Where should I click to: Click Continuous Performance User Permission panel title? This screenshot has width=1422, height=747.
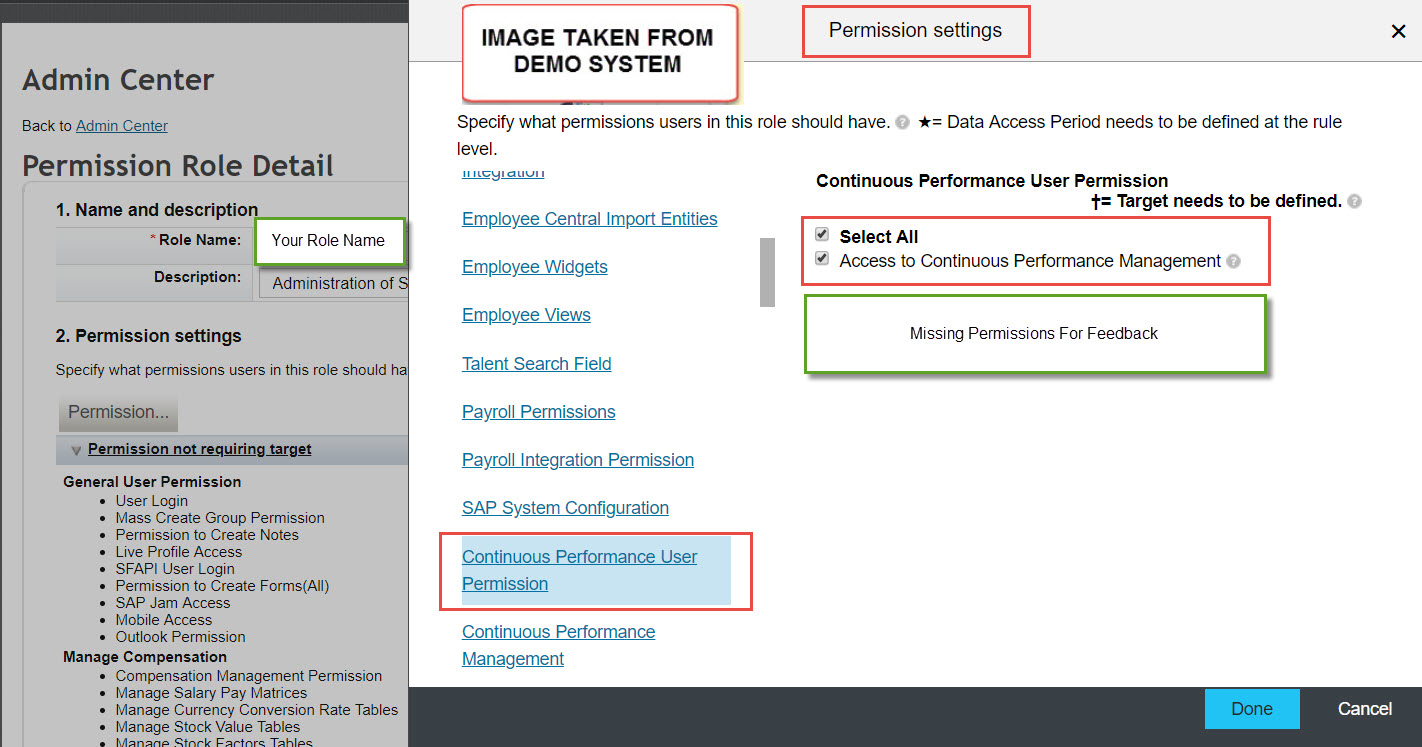point(992,181)
